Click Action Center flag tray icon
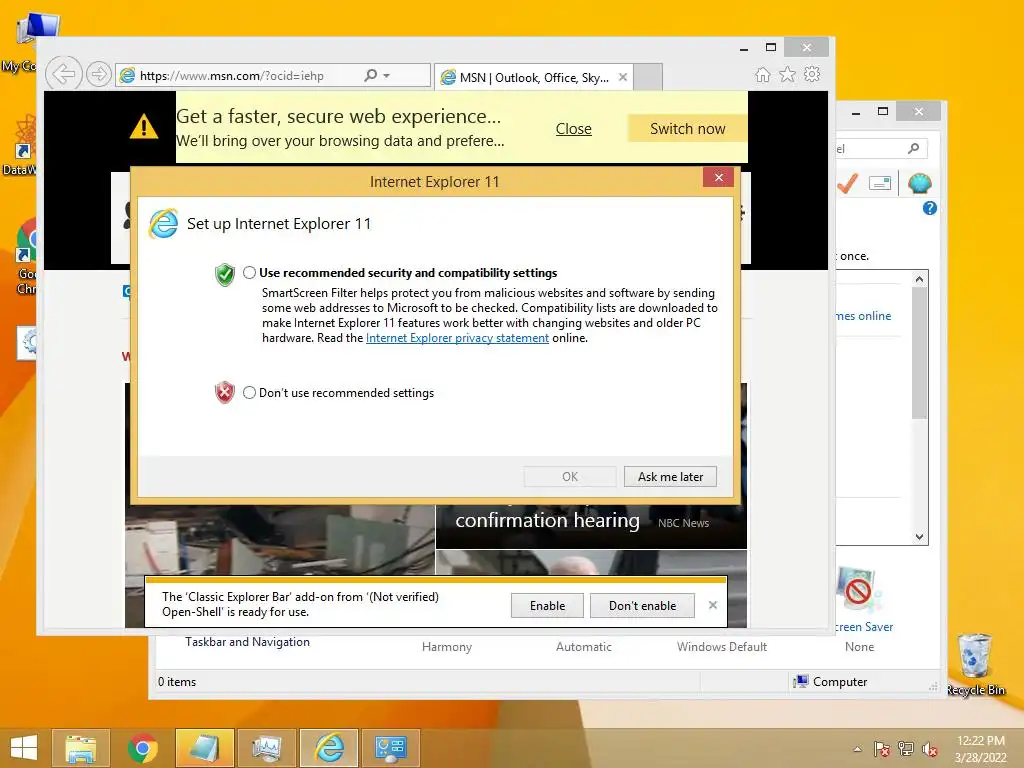Image resolution: width=1024 pixels, height=768 pixels. [882, 749]
